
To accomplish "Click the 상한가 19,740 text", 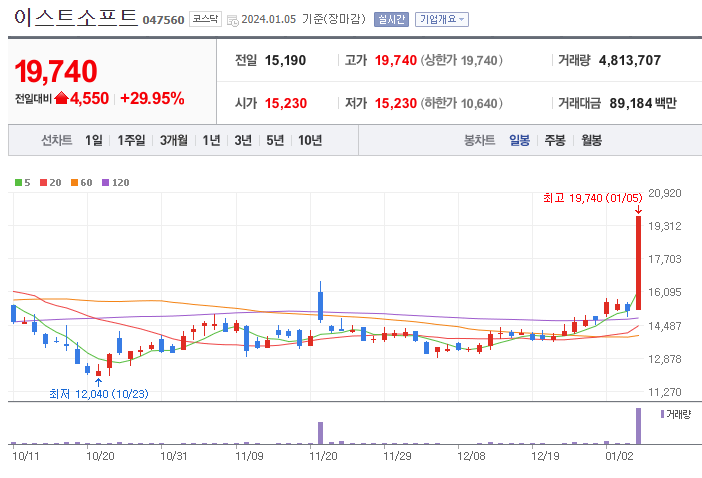I will click(461, 60).
